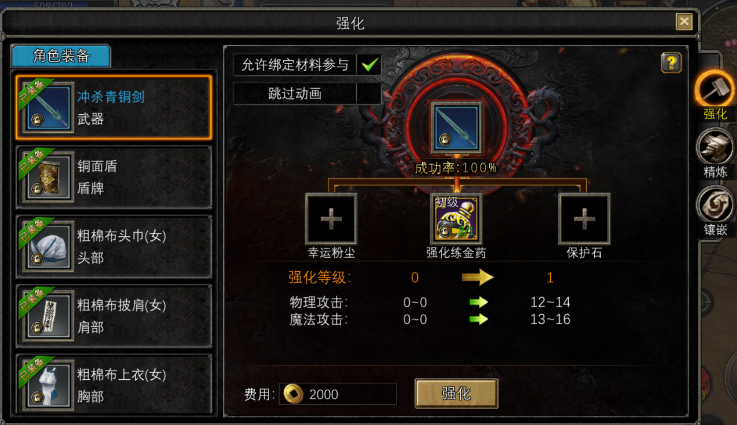Select 铜面盾 shield in list

[x=114, y=177]
